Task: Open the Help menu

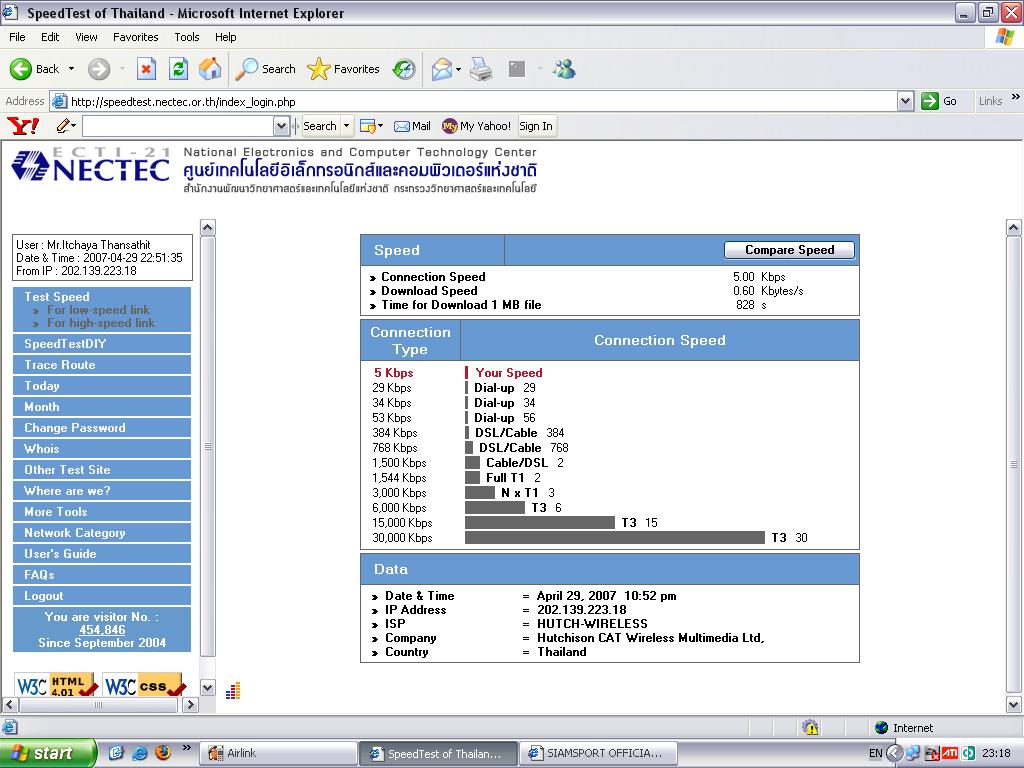Action: point(225,37)
